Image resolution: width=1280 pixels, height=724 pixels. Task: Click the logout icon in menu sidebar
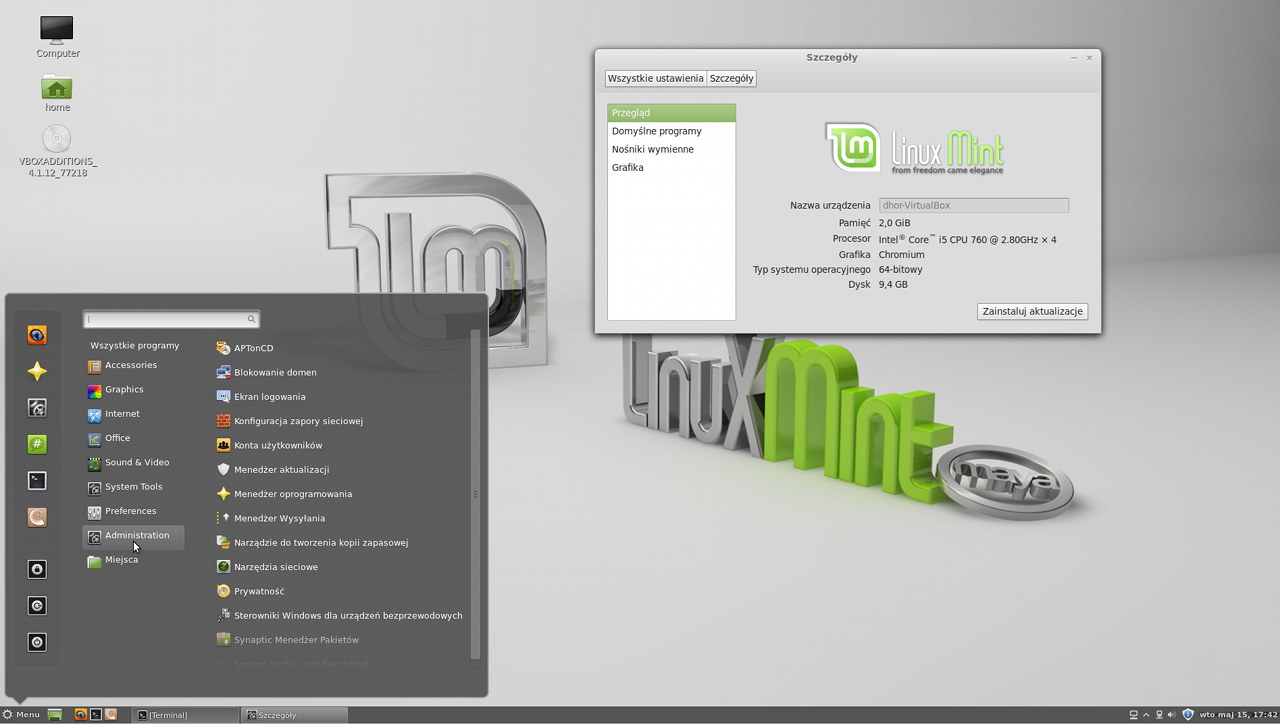point(37,606)
